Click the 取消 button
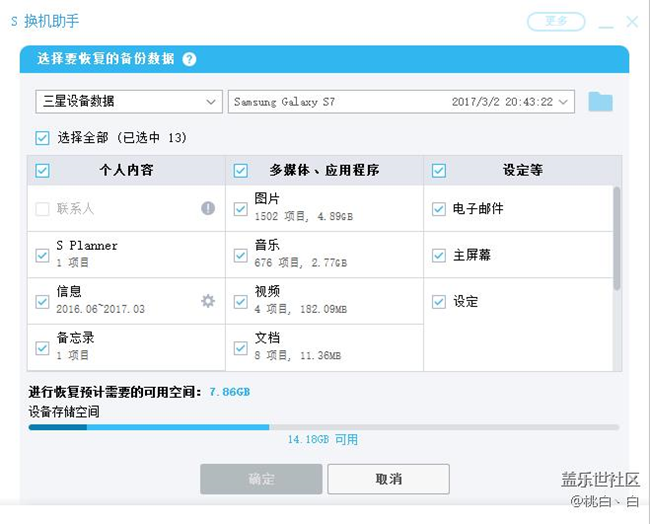 coord(388,479)
